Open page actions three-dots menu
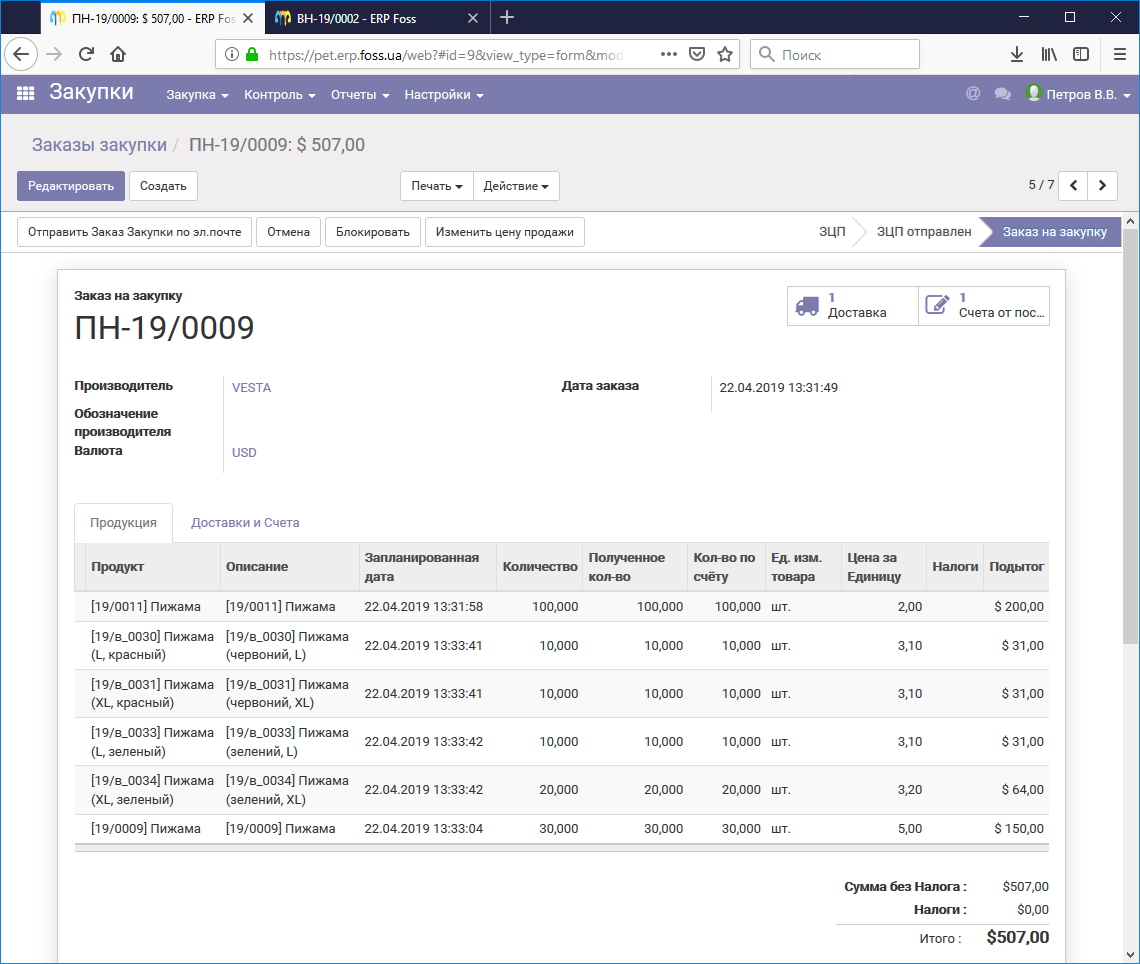The width and height of the screenshot is (1140, 964). [669, 55]
